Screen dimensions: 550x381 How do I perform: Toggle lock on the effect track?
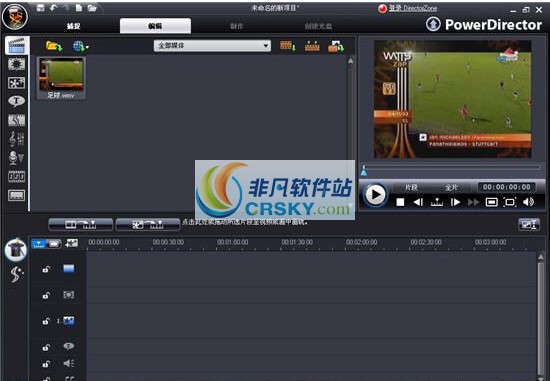point(46,295)
